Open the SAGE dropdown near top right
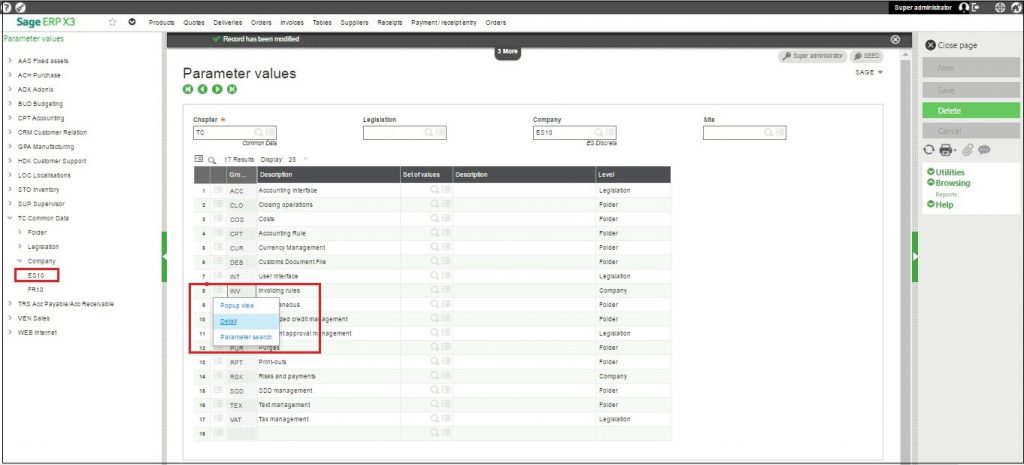Image resolution: width=1024 pixels, height=465 pixels. coord(869,72)
